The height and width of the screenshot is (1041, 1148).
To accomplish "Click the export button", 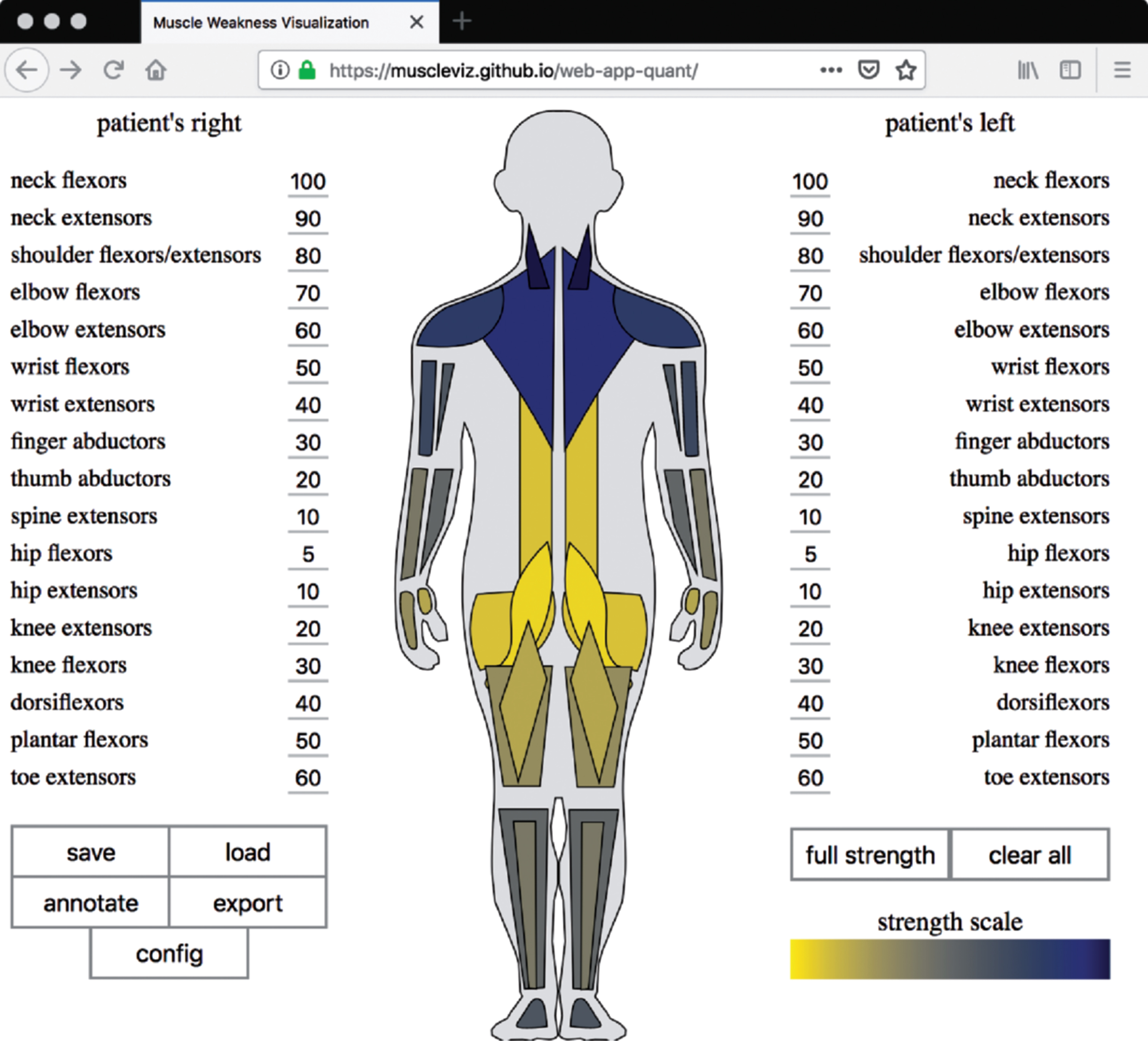I will click(248, 903).
